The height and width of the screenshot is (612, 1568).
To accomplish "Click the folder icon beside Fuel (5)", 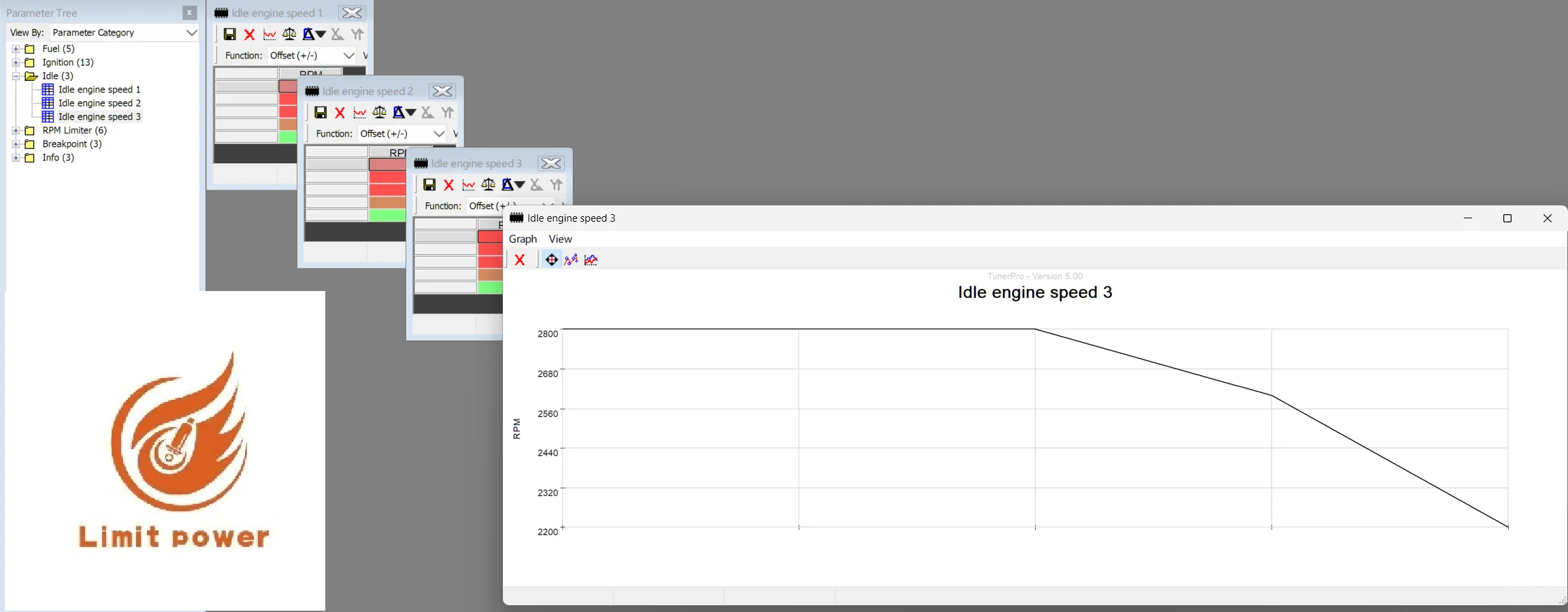I will [30, 49].
